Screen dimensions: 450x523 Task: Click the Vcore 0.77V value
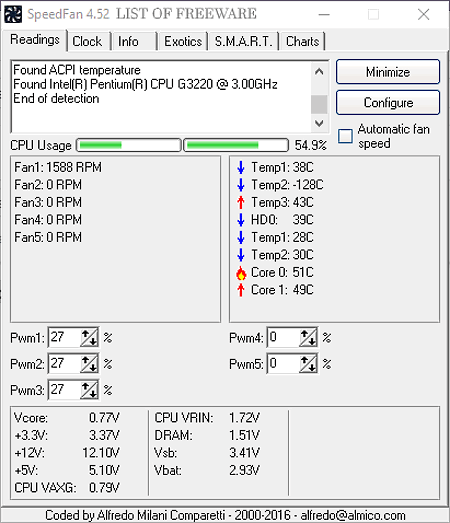(104, 418)
